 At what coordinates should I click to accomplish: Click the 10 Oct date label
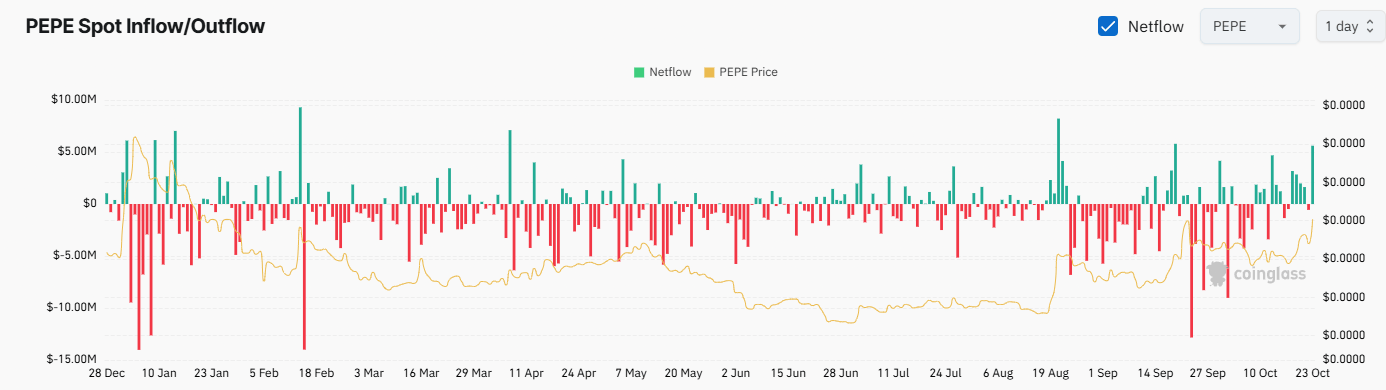click(1260, 373)
